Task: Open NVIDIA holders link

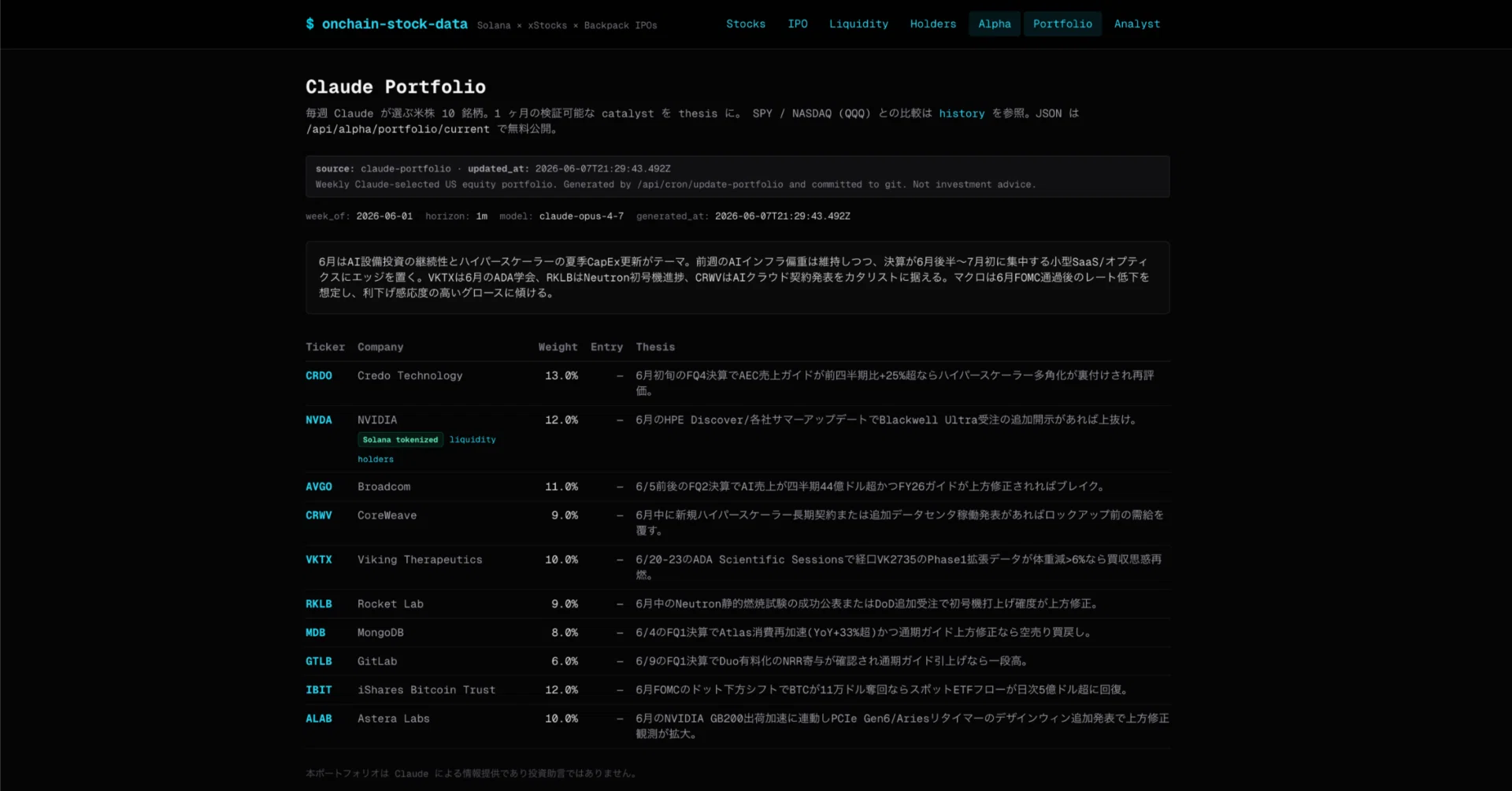Action: (x=376, y=459)
